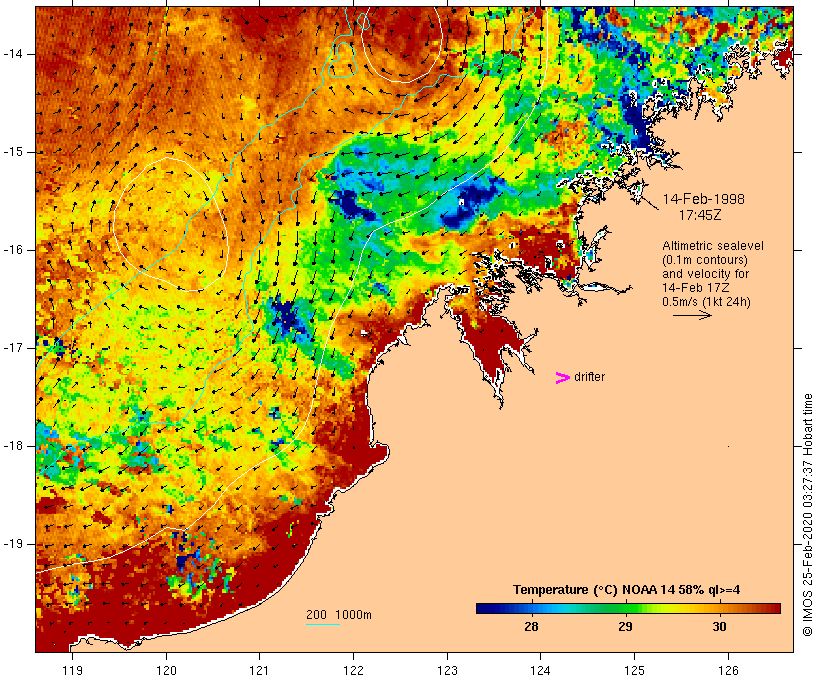The width and height of the screenshot is (820, 680).
Task: Click the cyan 200m isobath legend line
Action: 323,624
